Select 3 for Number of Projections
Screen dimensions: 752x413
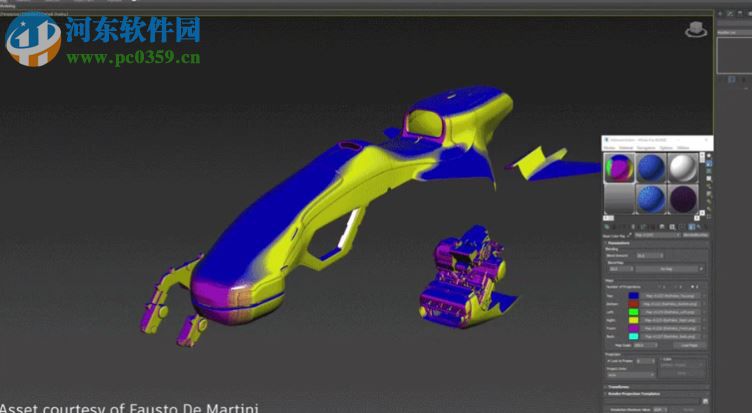[676, 286]
